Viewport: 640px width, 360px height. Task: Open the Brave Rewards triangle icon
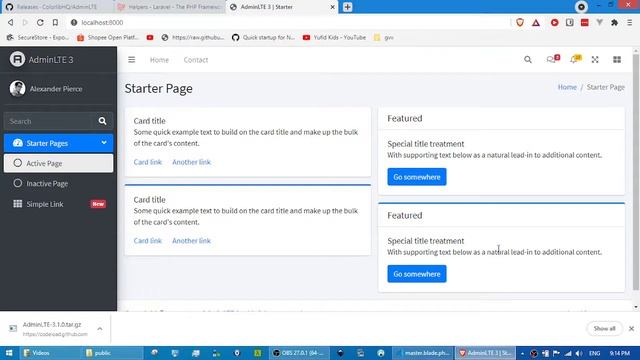536,23
